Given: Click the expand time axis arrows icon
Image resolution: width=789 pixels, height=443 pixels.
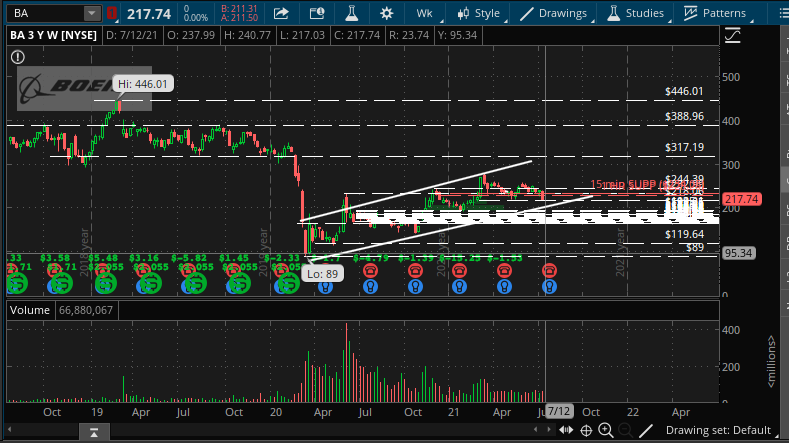Looking at the screenshot, I should (566, 430).
